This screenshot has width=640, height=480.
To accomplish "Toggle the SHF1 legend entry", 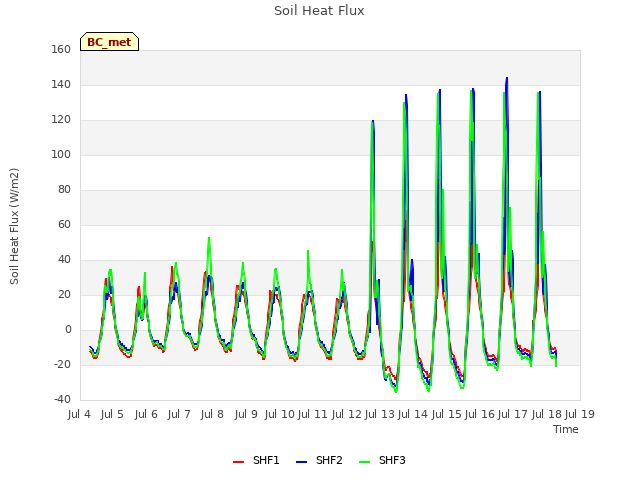I will (x=256, y=460).
